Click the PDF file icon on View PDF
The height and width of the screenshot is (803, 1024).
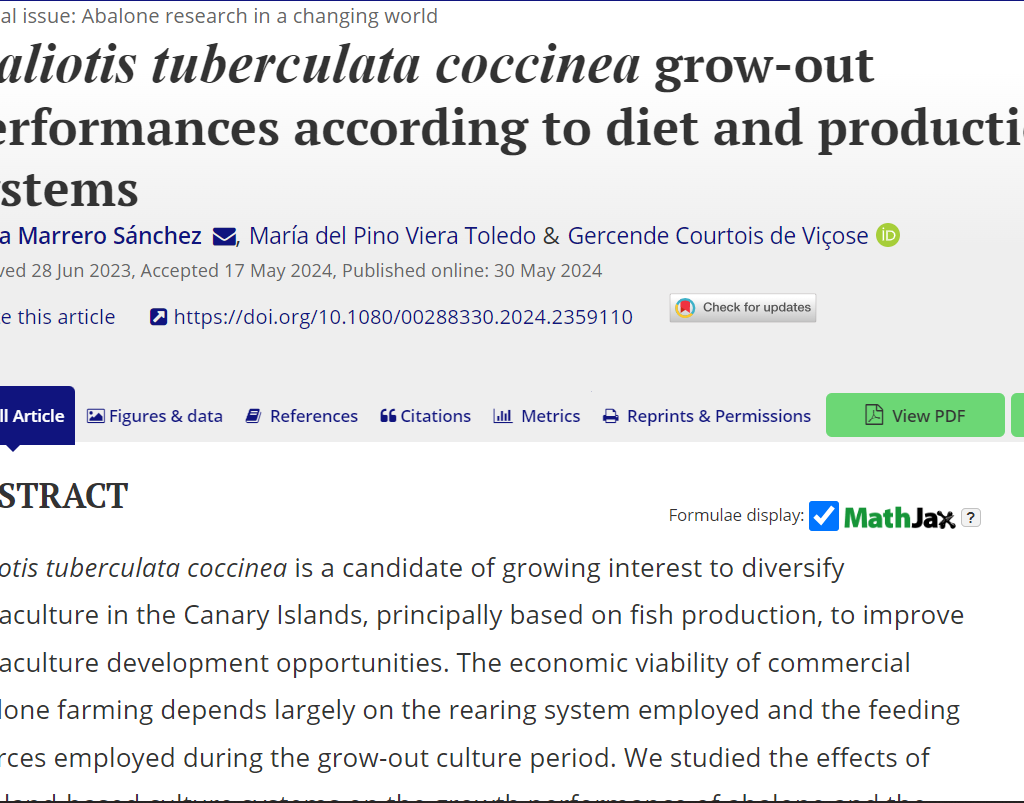pos(874,415)
